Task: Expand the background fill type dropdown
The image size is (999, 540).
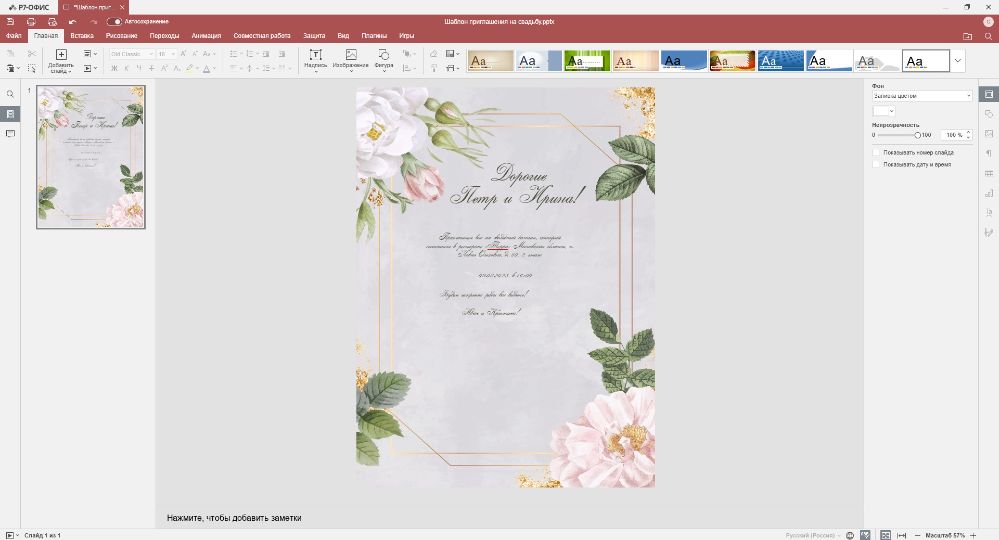Action: point(921,96)
